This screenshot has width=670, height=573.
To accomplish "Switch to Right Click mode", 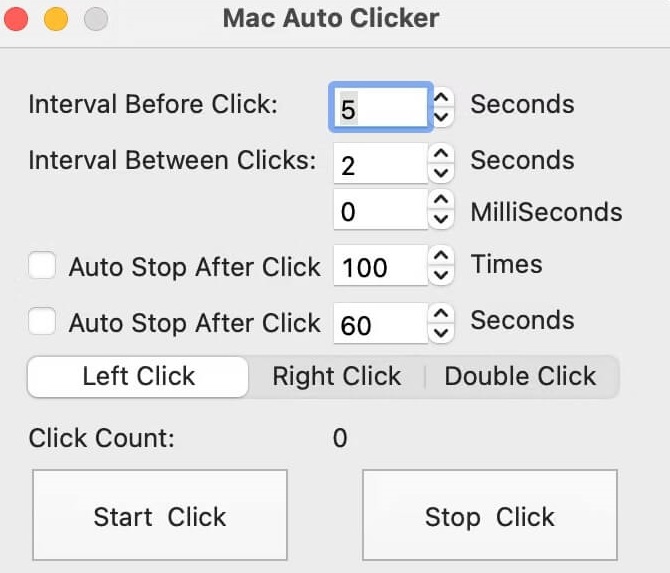I will click(x=337, y=377).
